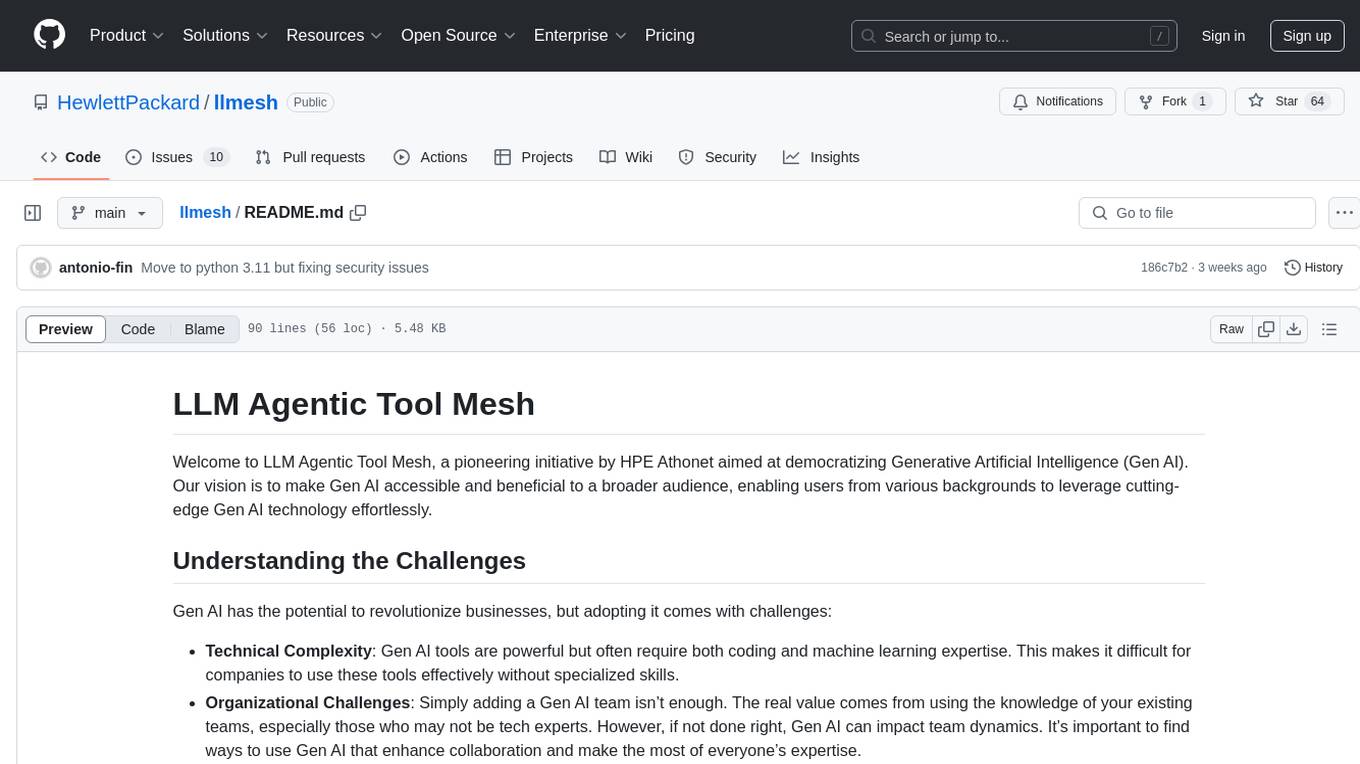This screenshot has height=764, width=1360.
Task: Switch to Blame view
Action: click(x=205, y=329)
